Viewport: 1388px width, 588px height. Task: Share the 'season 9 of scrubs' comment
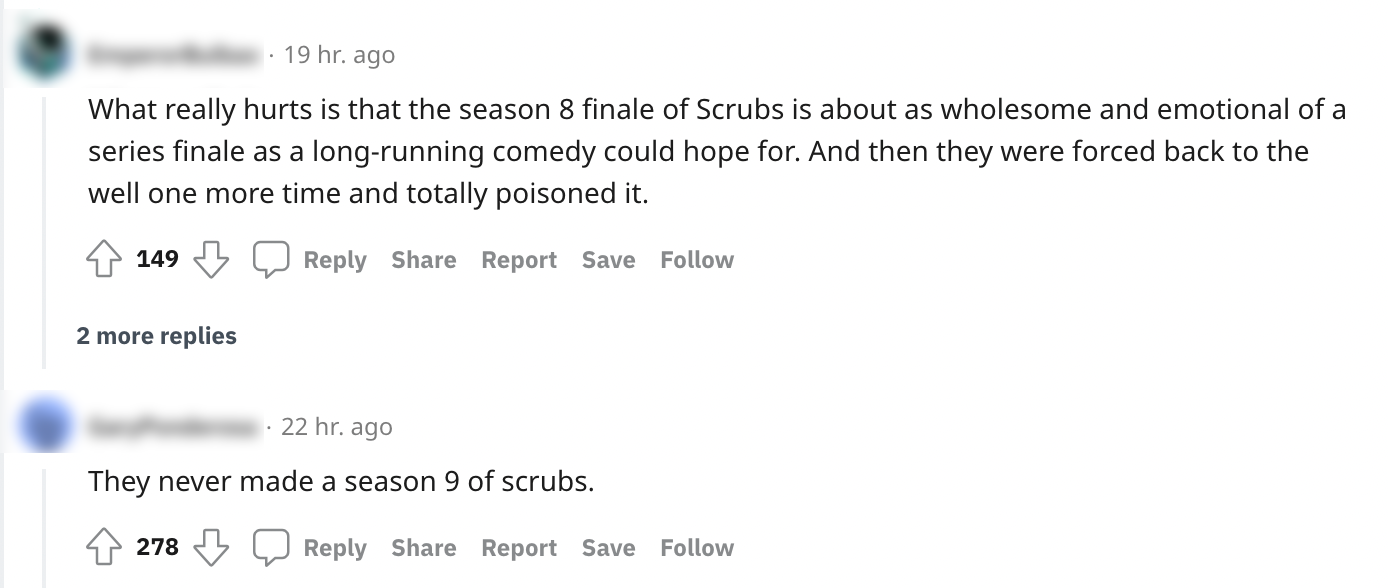[x=423, y=548]
